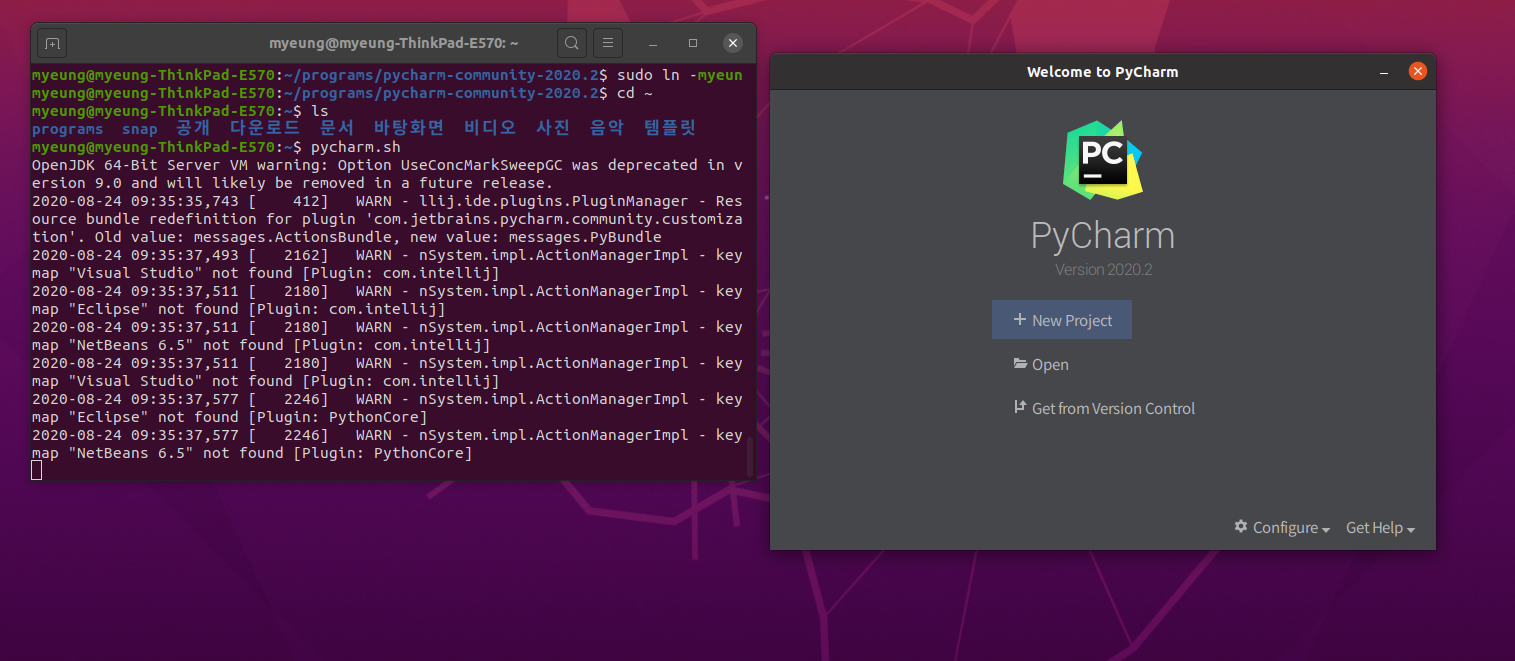Minimize the Welcome to PyCharm window

pyautogui.click(x=1384, y=72)
